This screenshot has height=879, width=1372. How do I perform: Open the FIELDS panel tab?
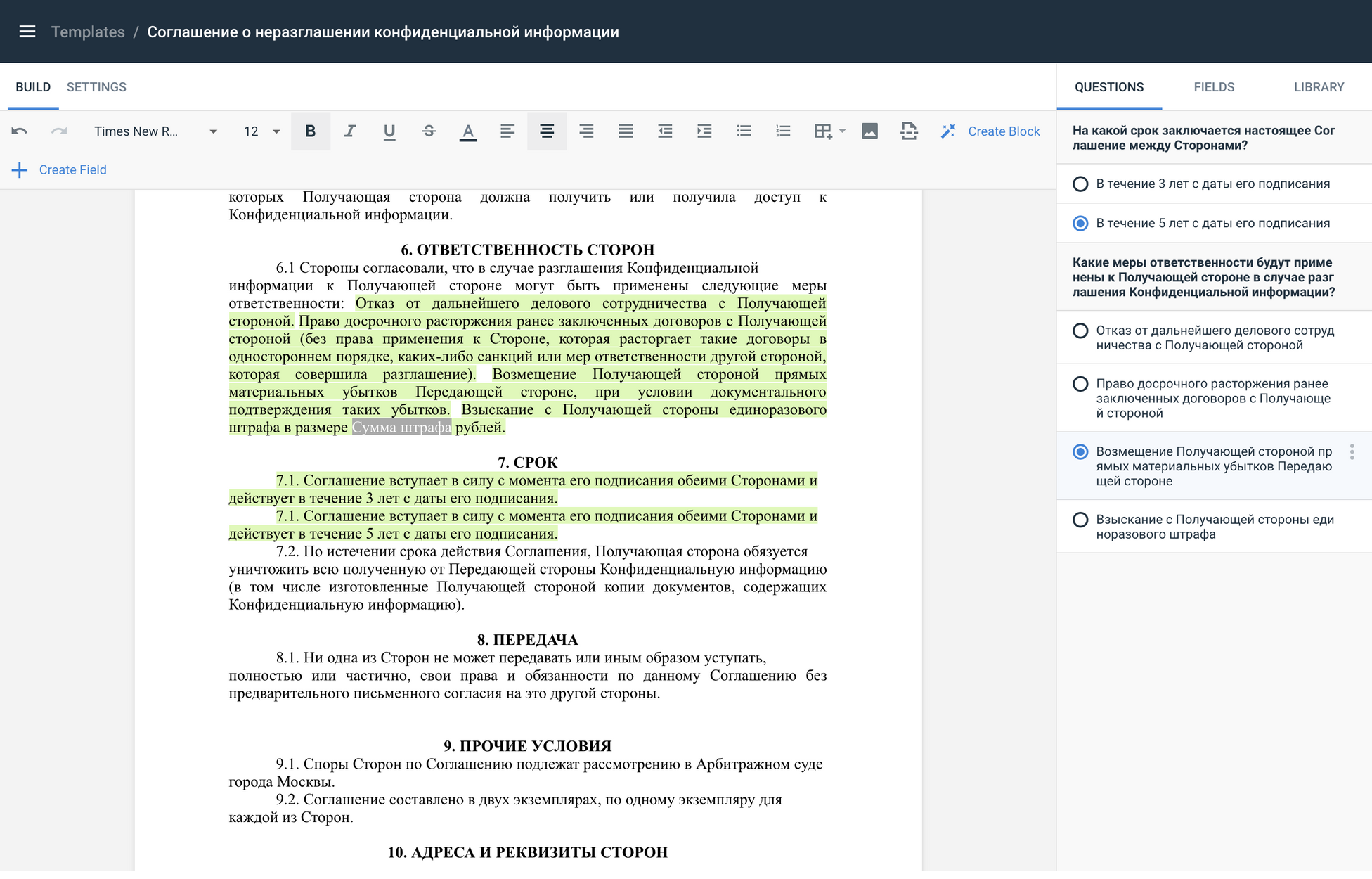click(1214, 87)
